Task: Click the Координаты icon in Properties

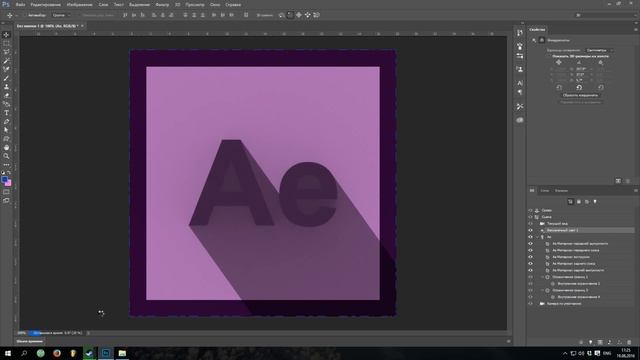Action: coord(542,40)
